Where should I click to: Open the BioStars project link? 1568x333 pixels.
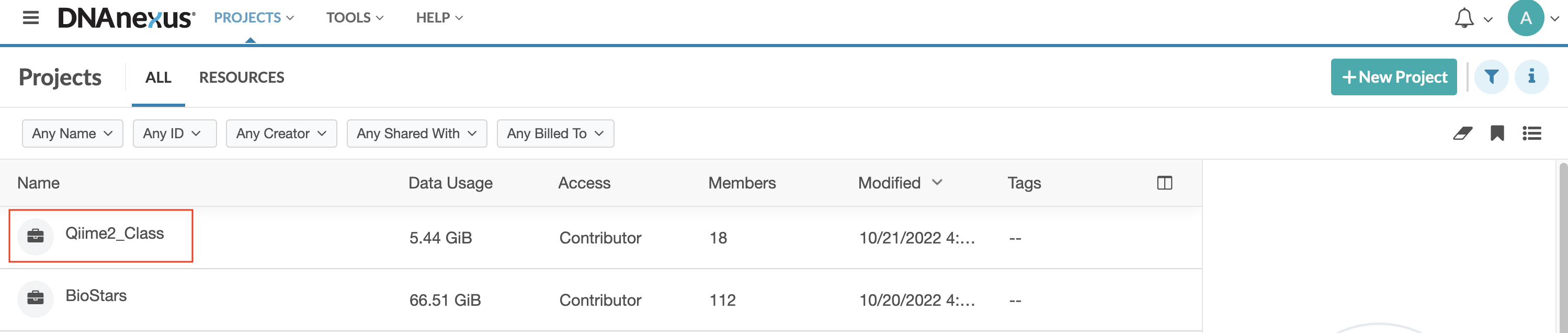pyautogui.click(x=96, y=296)
